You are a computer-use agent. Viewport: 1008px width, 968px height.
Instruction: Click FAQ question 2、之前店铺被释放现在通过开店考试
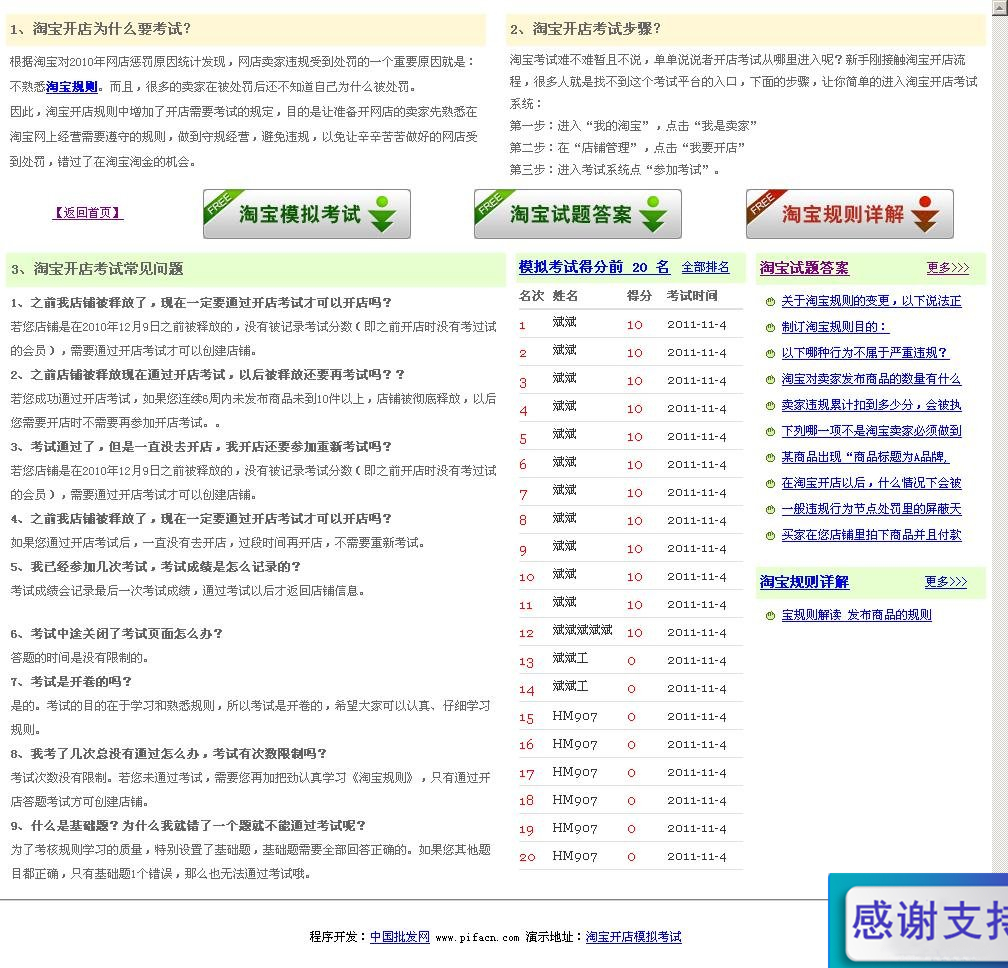coord(207,375)
